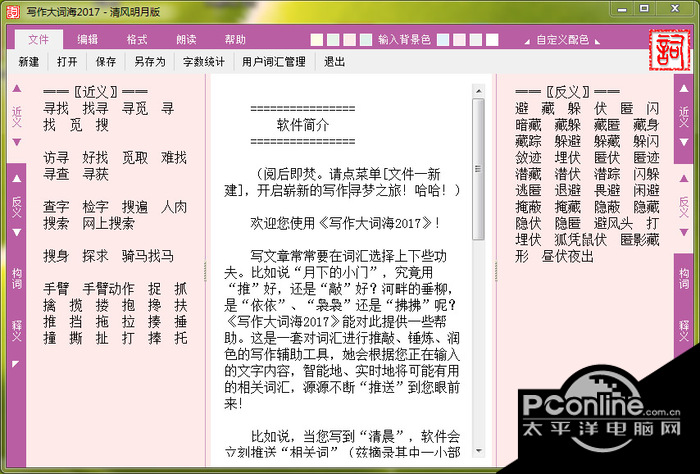Click the antonym 狐凭鼠伏
700x474 pixels.
(580, 240)
